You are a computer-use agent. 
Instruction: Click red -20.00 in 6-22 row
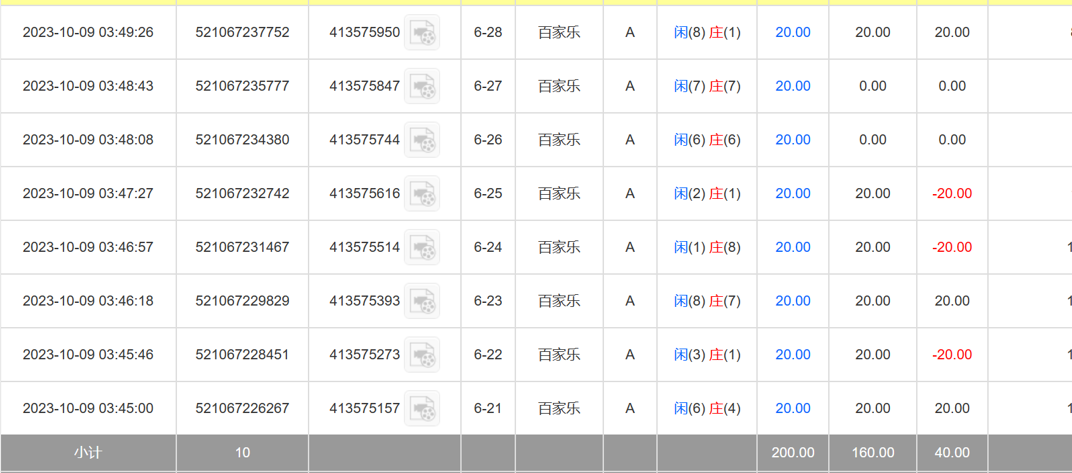coord(952,355)
